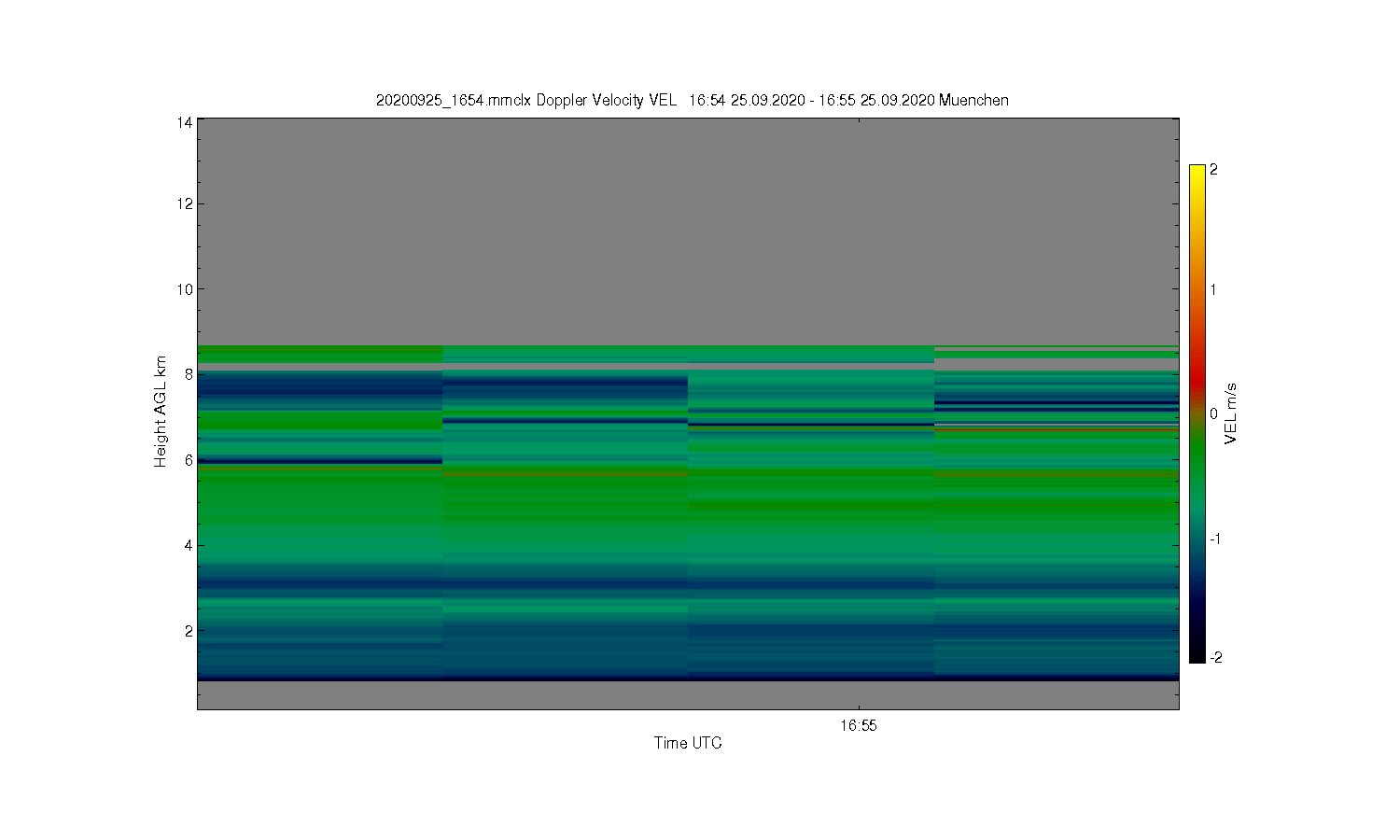
Task: Click the y-axis tick label 2
Action: point(189,631)
